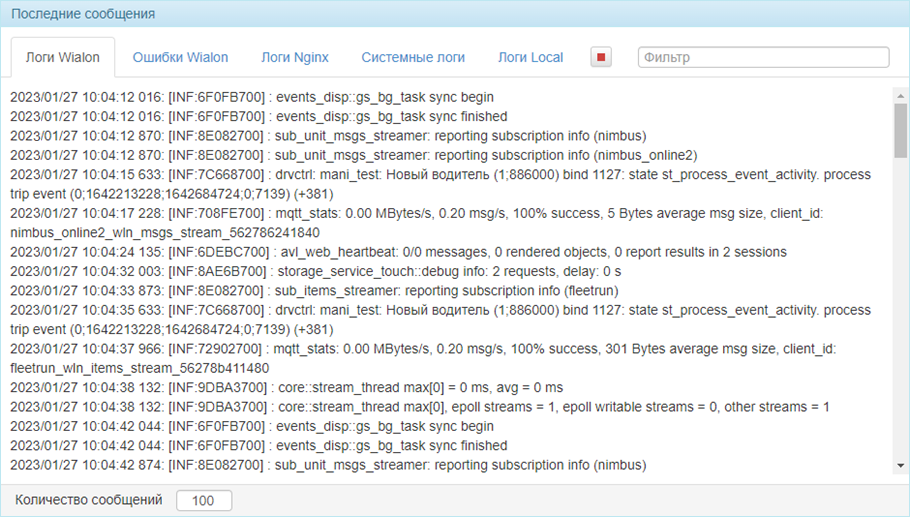Image resolution: width=910 pixels, height=517 pixels.
Task: Select the 10:04:12 870 reporting subscription info (nimbus) line
Action: point(328,136)
